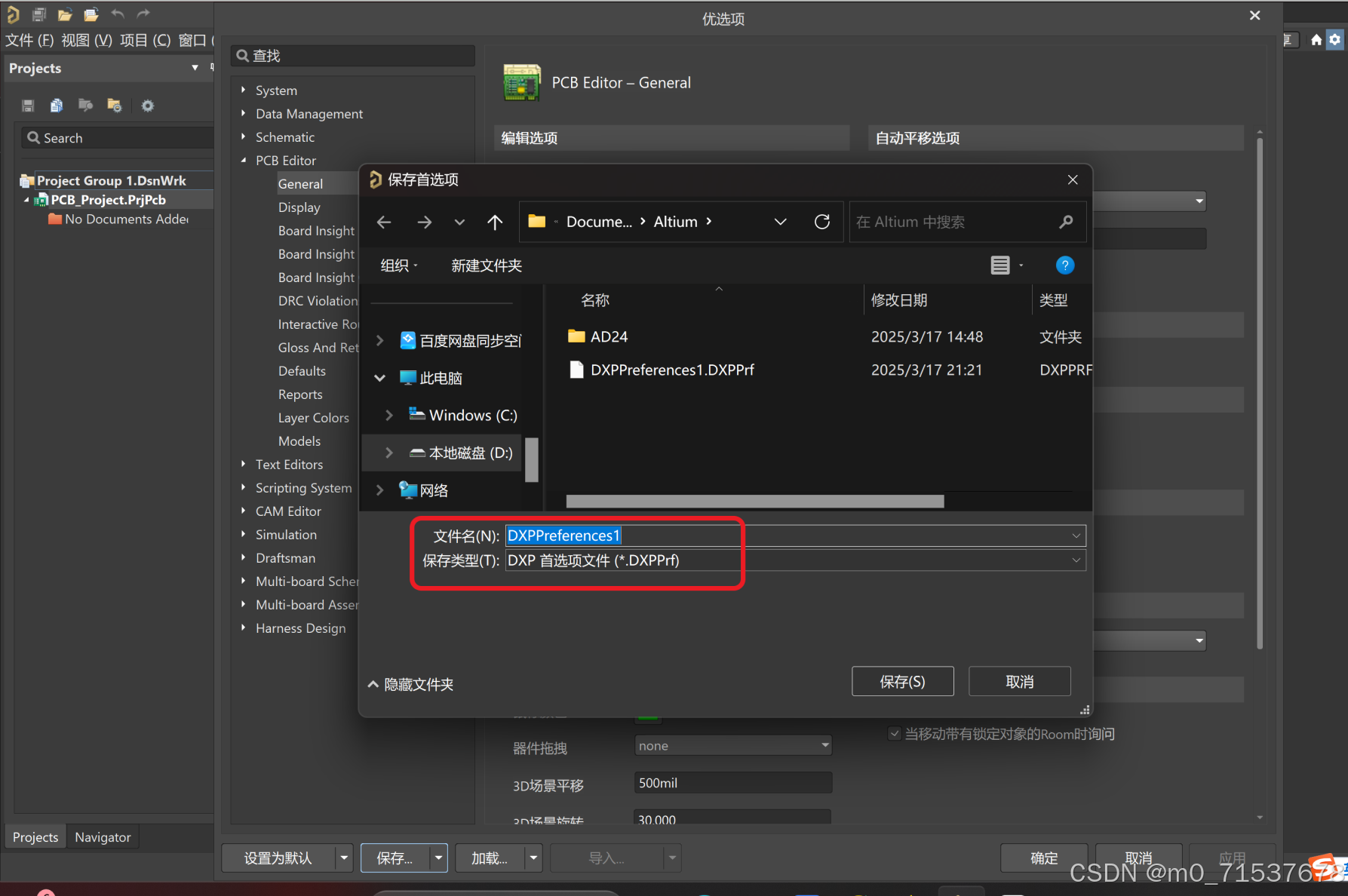1348x896 pixels.
Task: Click the redo arrow in top toolbar
Action: click(x=143, y=14)
